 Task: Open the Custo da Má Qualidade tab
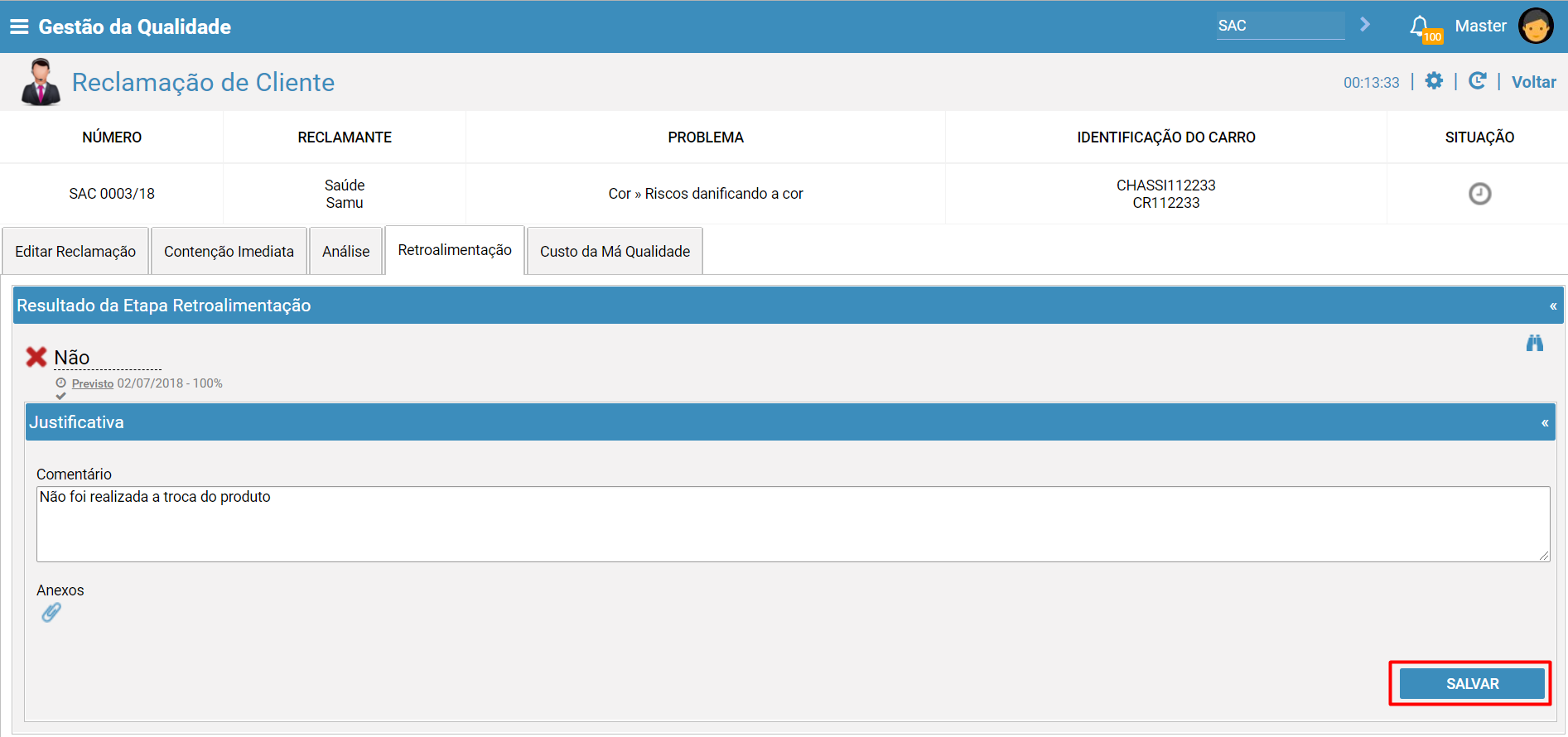[x=615, y=251]
